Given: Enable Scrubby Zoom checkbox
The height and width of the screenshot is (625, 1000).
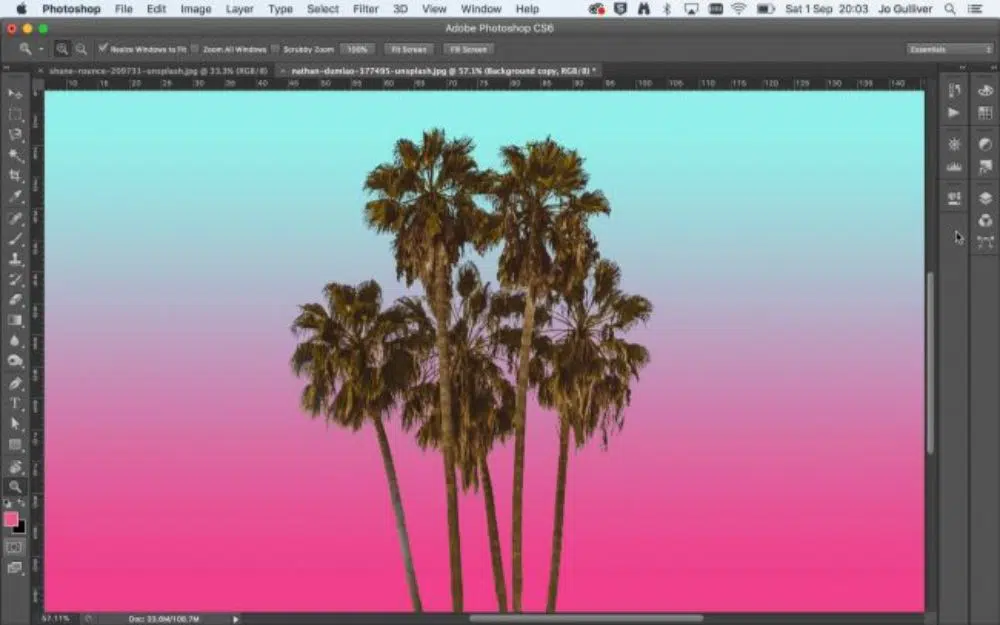Looking at the screenshot, I should [x=276, y=48].
